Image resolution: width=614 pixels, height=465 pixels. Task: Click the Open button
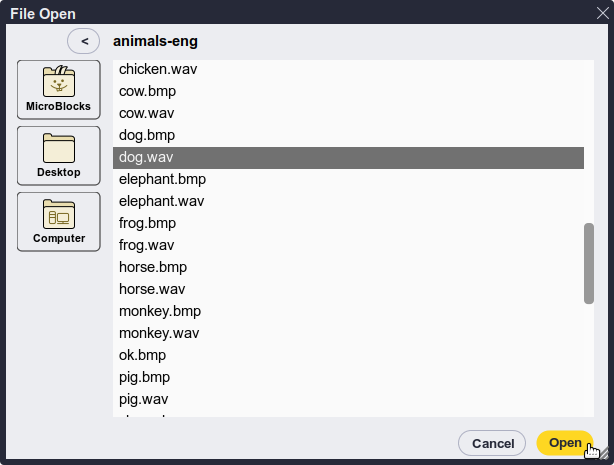tap(565, 443)
